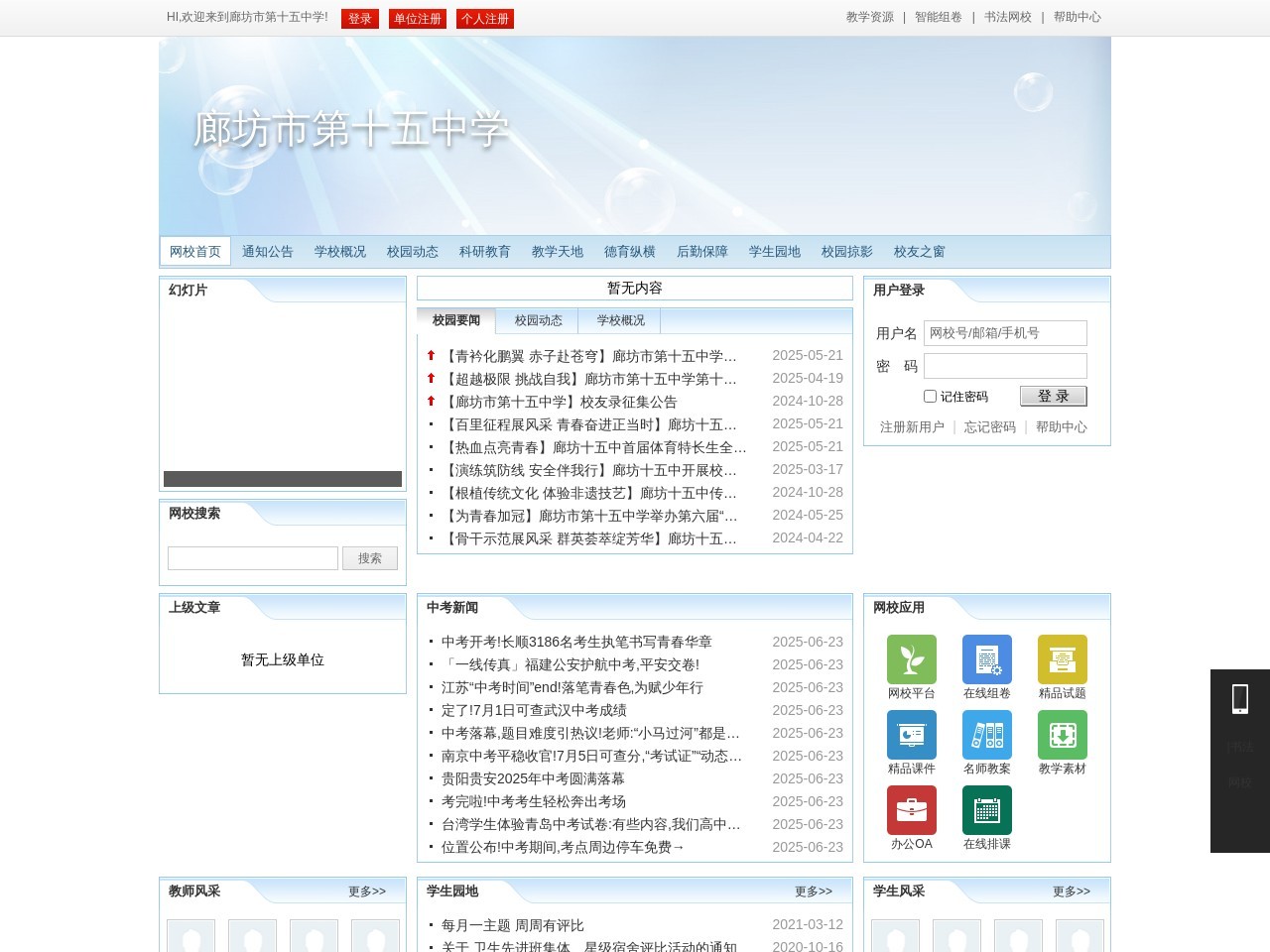The height and width of the screenshot is (952, 1270).
Task: Click the red 登录 button at top
Action: (360, 19)
